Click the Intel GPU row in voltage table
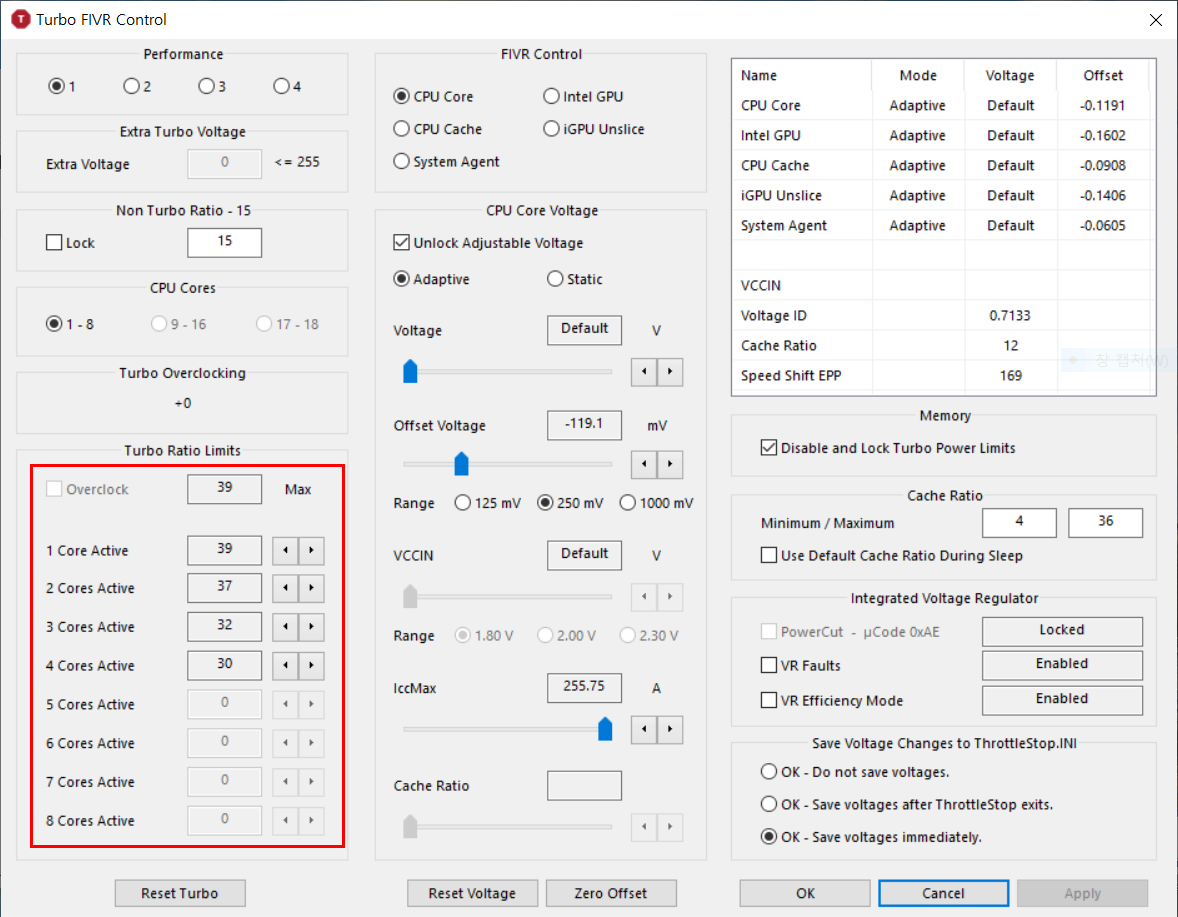Viewport: 1178px width, 917px height. (x=944, y=135)
